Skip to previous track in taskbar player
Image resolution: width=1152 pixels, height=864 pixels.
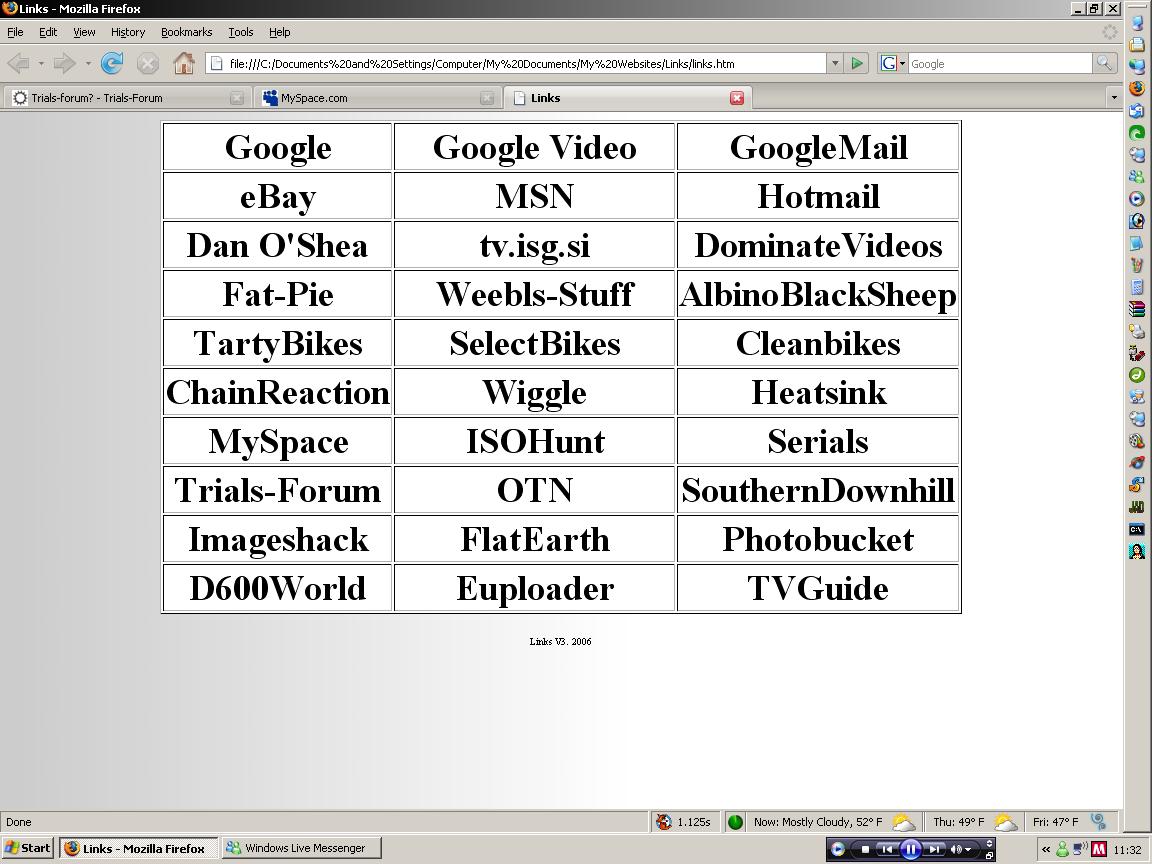pyautogui.click(x=887, y=850)
